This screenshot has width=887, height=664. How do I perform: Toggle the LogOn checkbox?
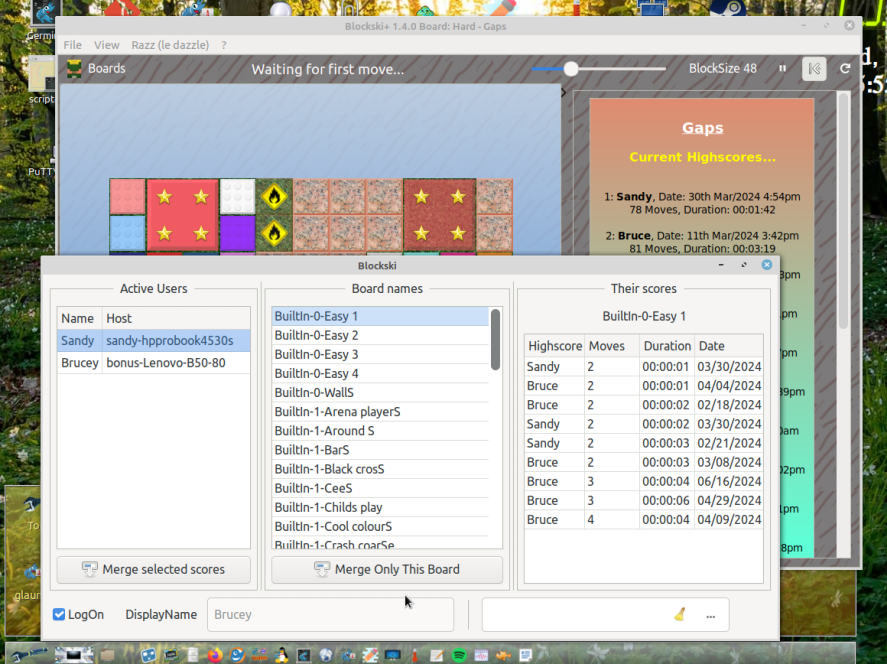59,614
